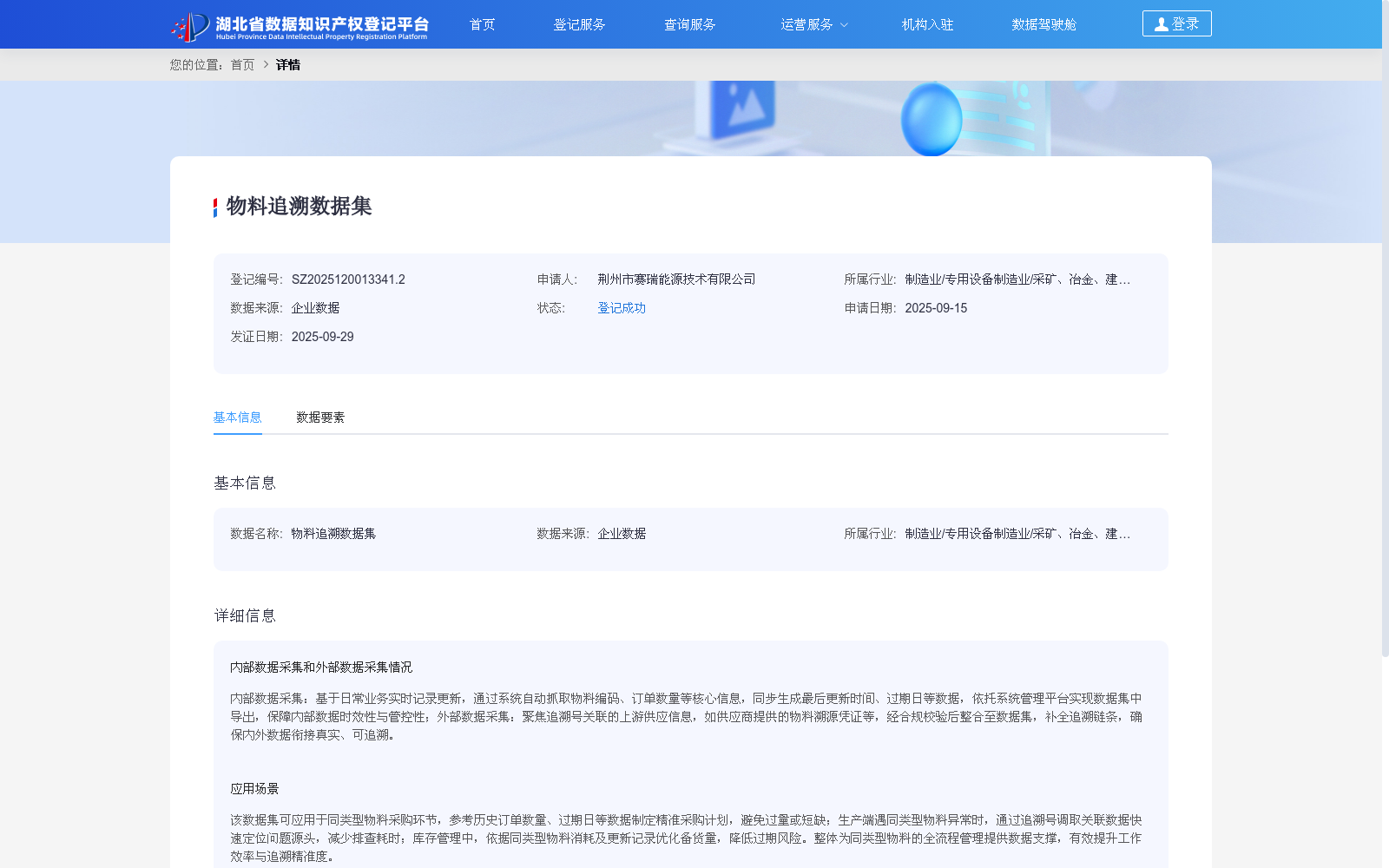Click the 基本信息 section heading

click(245, 483)
